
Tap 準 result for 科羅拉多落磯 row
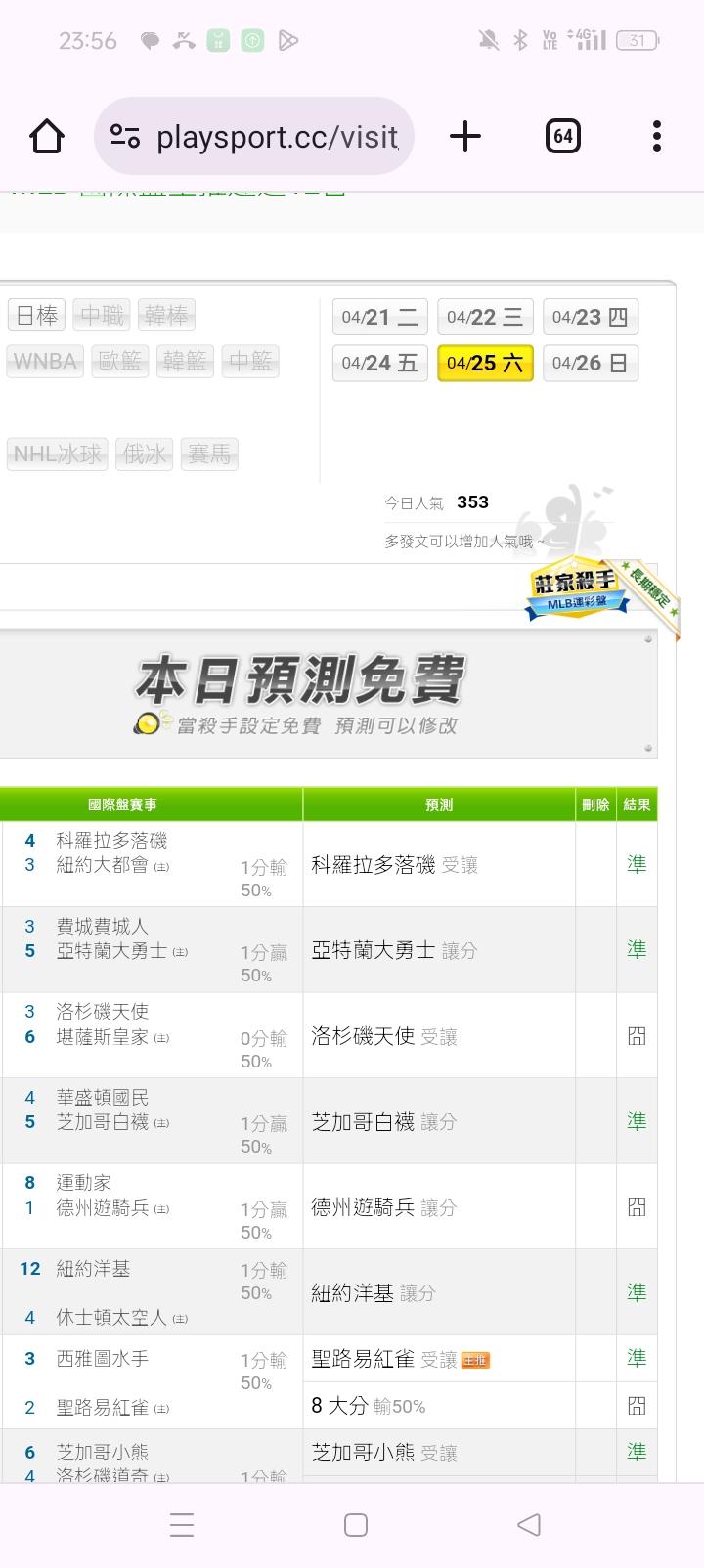637,864
